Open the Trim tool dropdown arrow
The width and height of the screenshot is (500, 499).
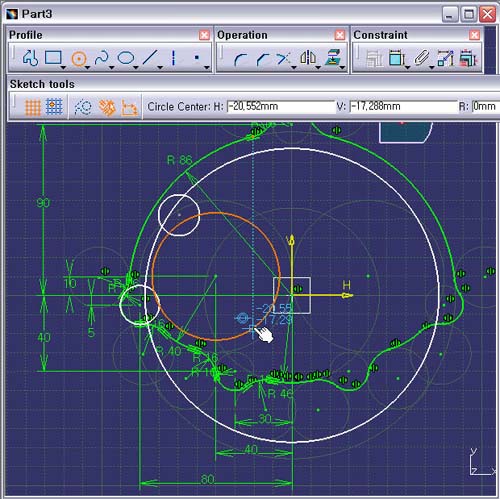tap(294, 67)
